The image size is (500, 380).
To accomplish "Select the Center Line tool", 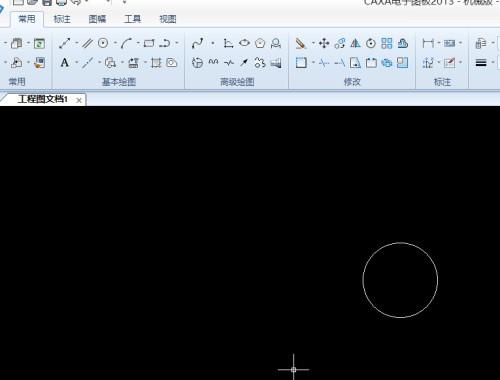I will click(87, 63).
